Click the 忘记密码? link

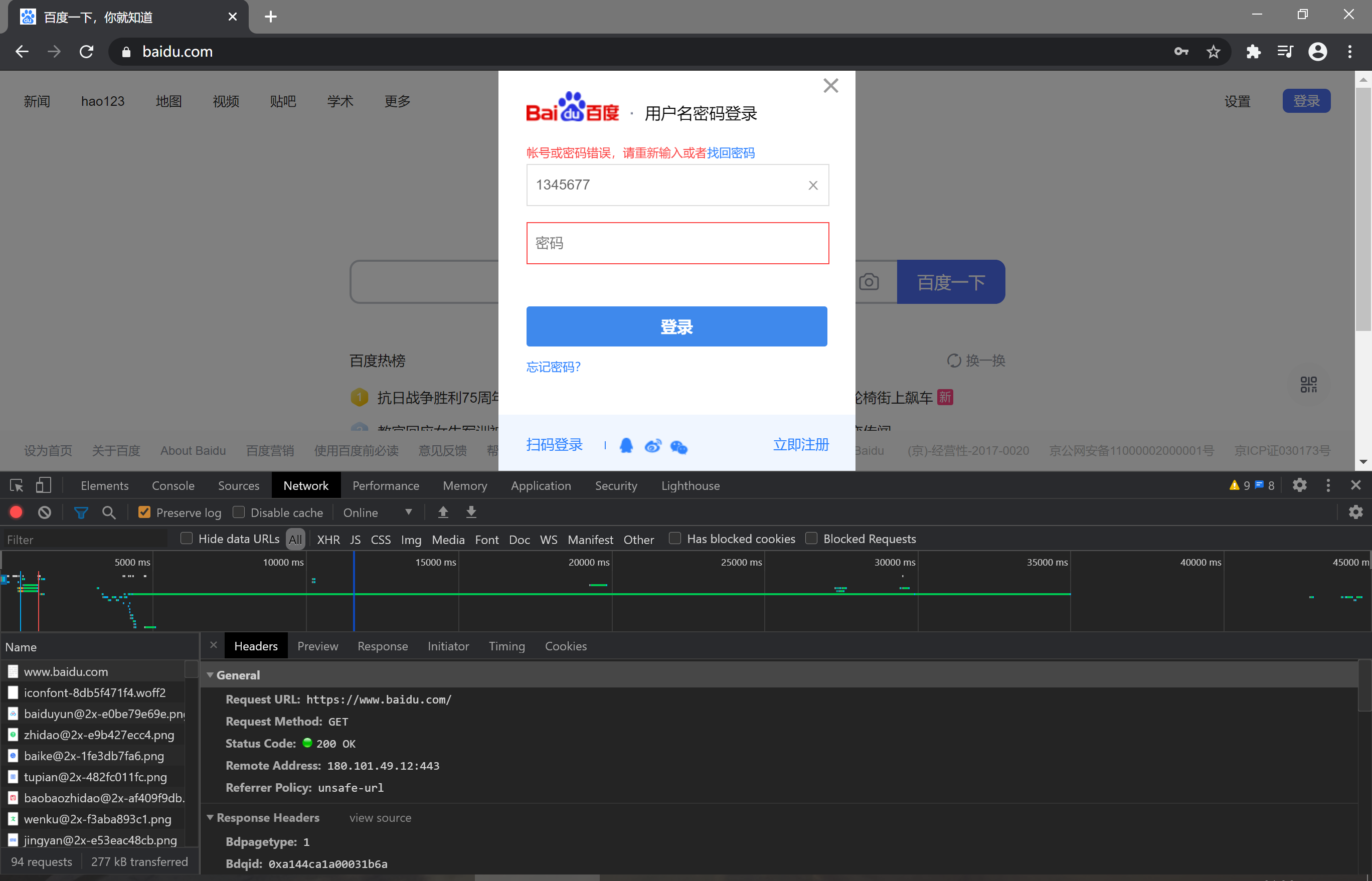tap(553, 367)
